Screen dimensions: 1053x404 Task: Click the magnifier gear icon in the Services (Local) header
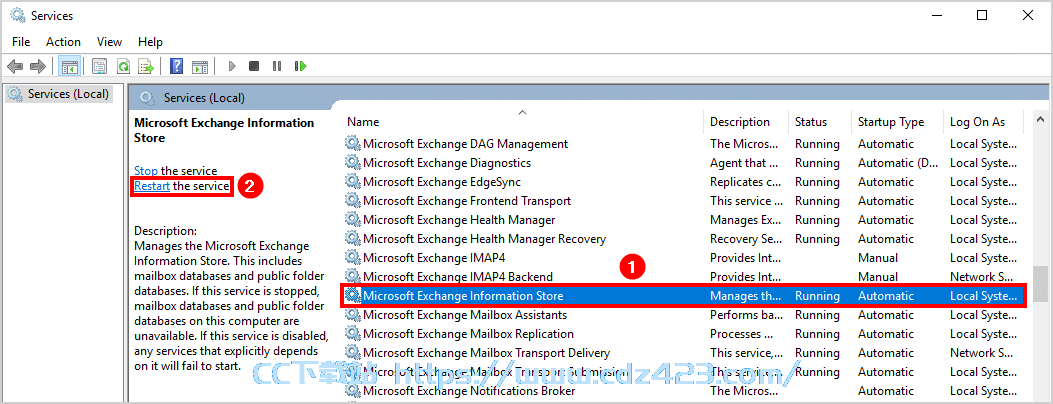pyautogui.click(x=147, y=98)
